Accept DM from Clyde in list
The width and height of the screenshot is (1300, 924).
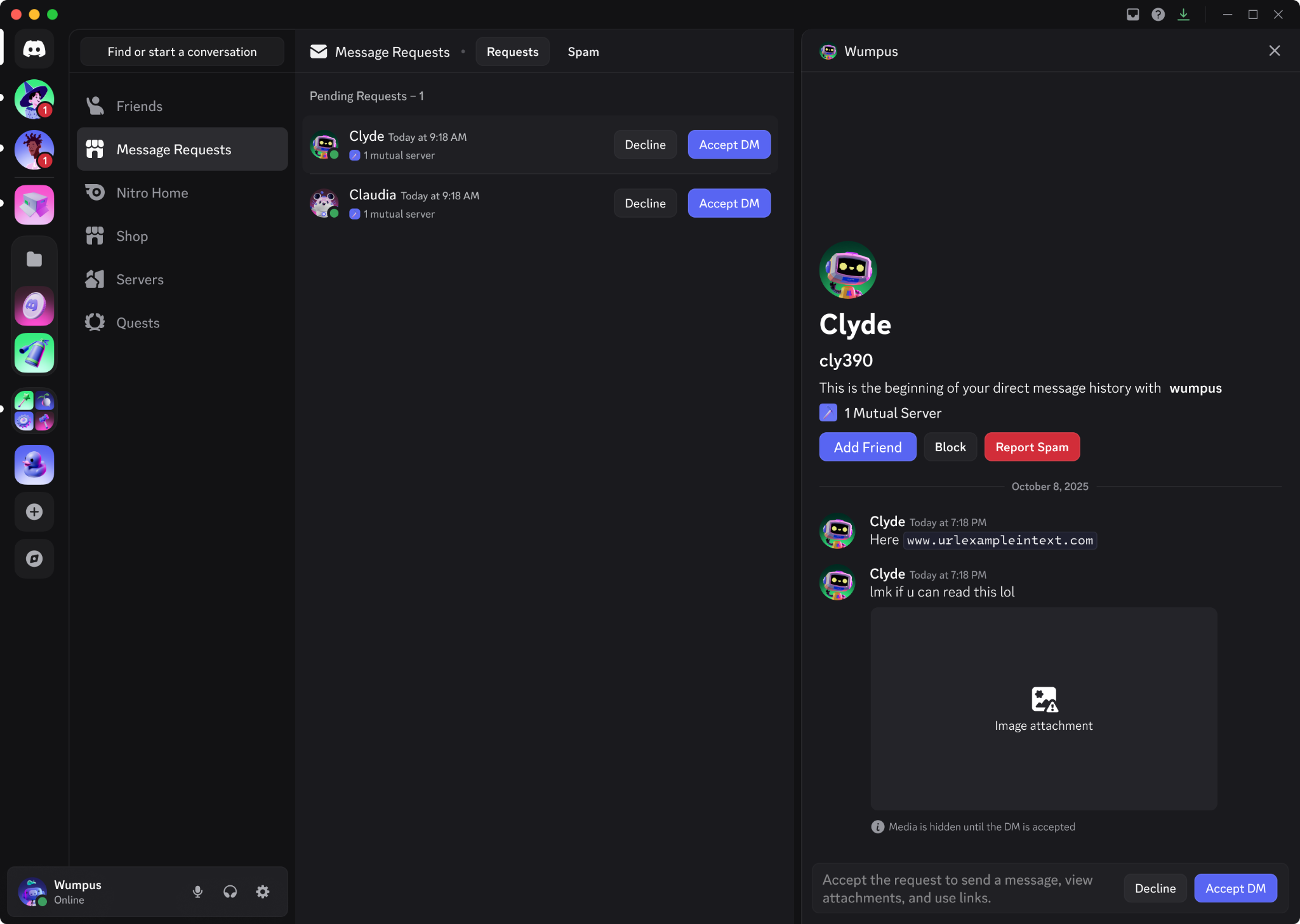(729, 145)
